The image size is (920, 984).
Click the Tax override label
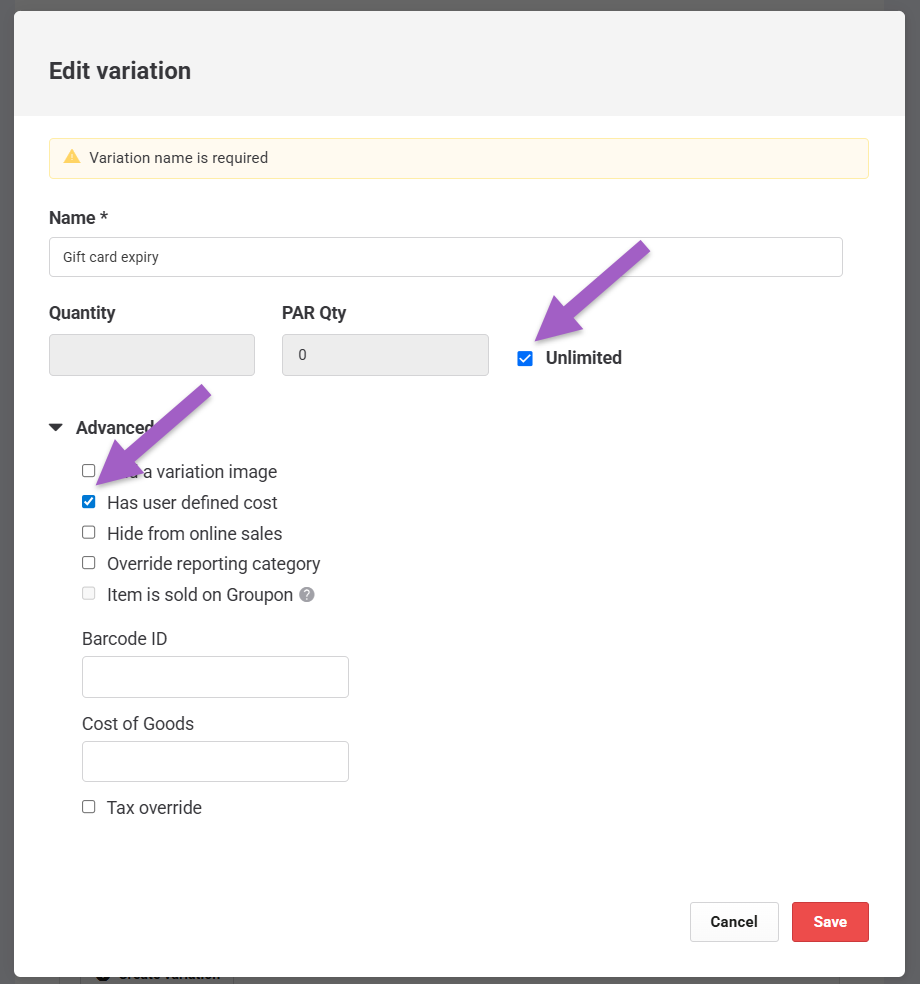coord(154,808)
